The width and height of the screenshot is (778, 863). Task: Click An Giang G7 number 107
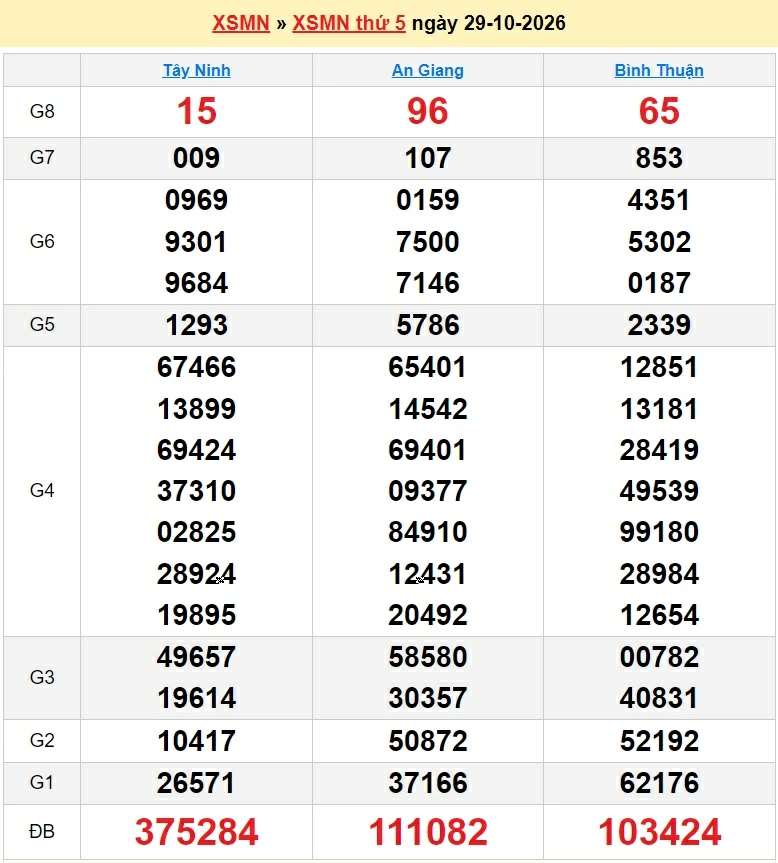pyautogui.click(x=428, y=158)
